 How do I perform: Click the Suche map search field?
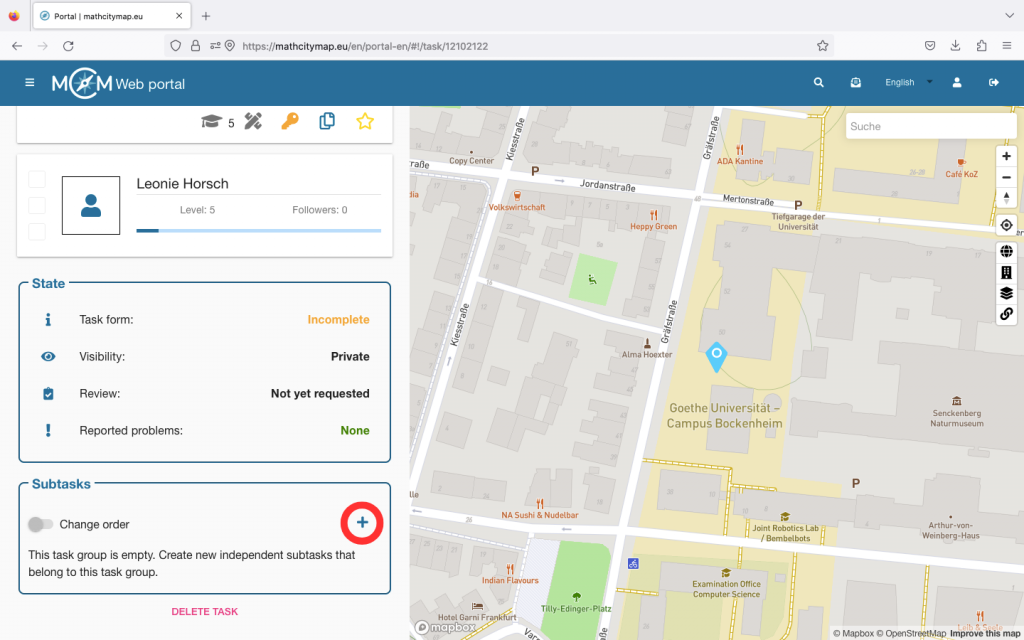(x=930, y=126)
